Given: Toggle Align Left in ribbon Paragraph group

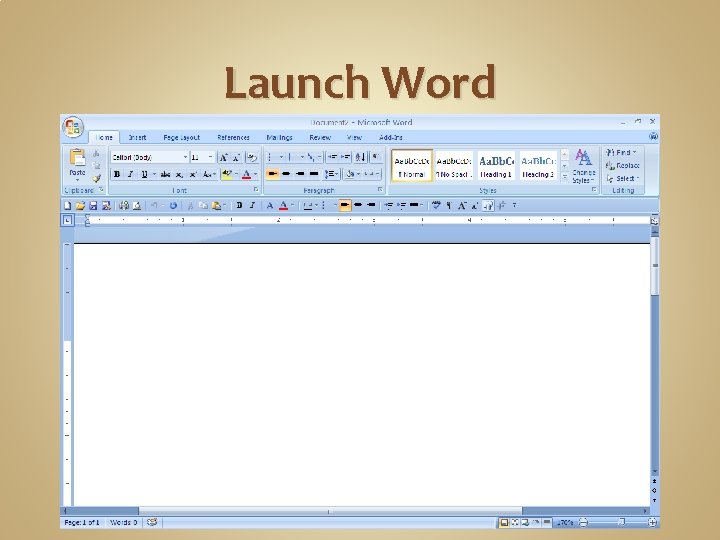Looking at the screenshot, I should click(273, 174).
